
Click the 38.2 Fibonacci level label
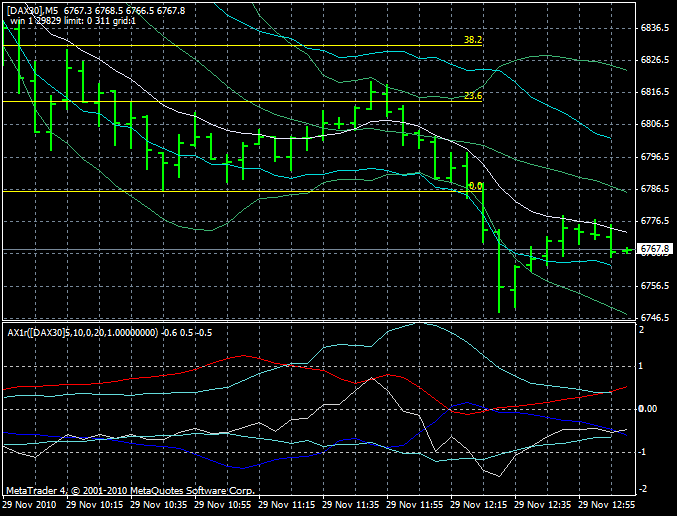coord(473,40)
